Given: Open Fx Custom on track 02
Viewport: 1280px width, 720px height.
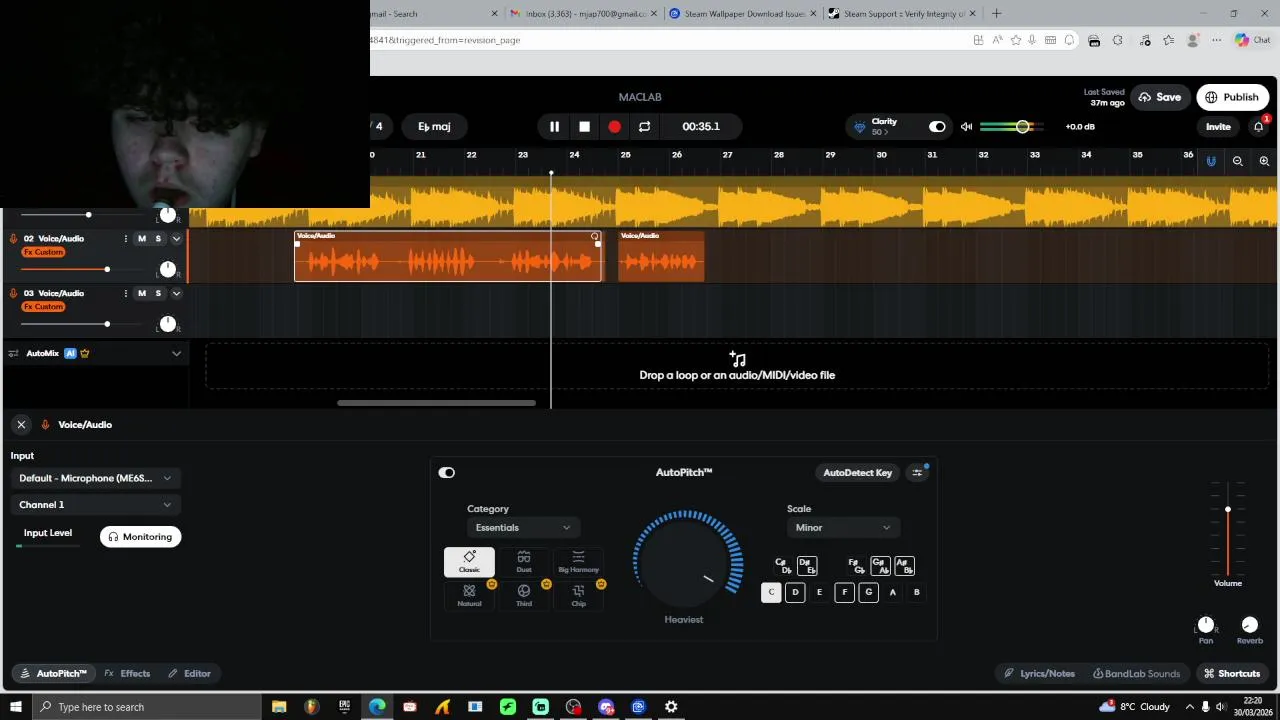Looking at the screenshot, I should pos(43,252).
